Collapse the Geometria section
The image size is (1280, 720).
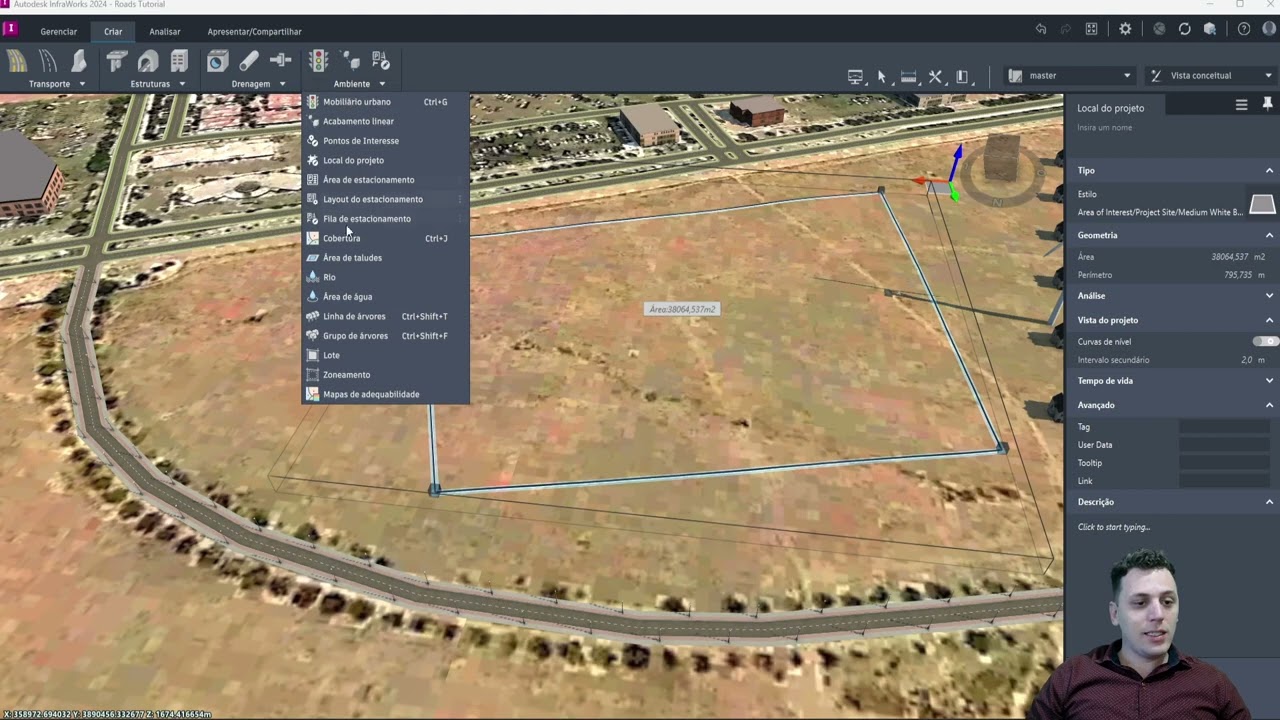coord(1270,236)
